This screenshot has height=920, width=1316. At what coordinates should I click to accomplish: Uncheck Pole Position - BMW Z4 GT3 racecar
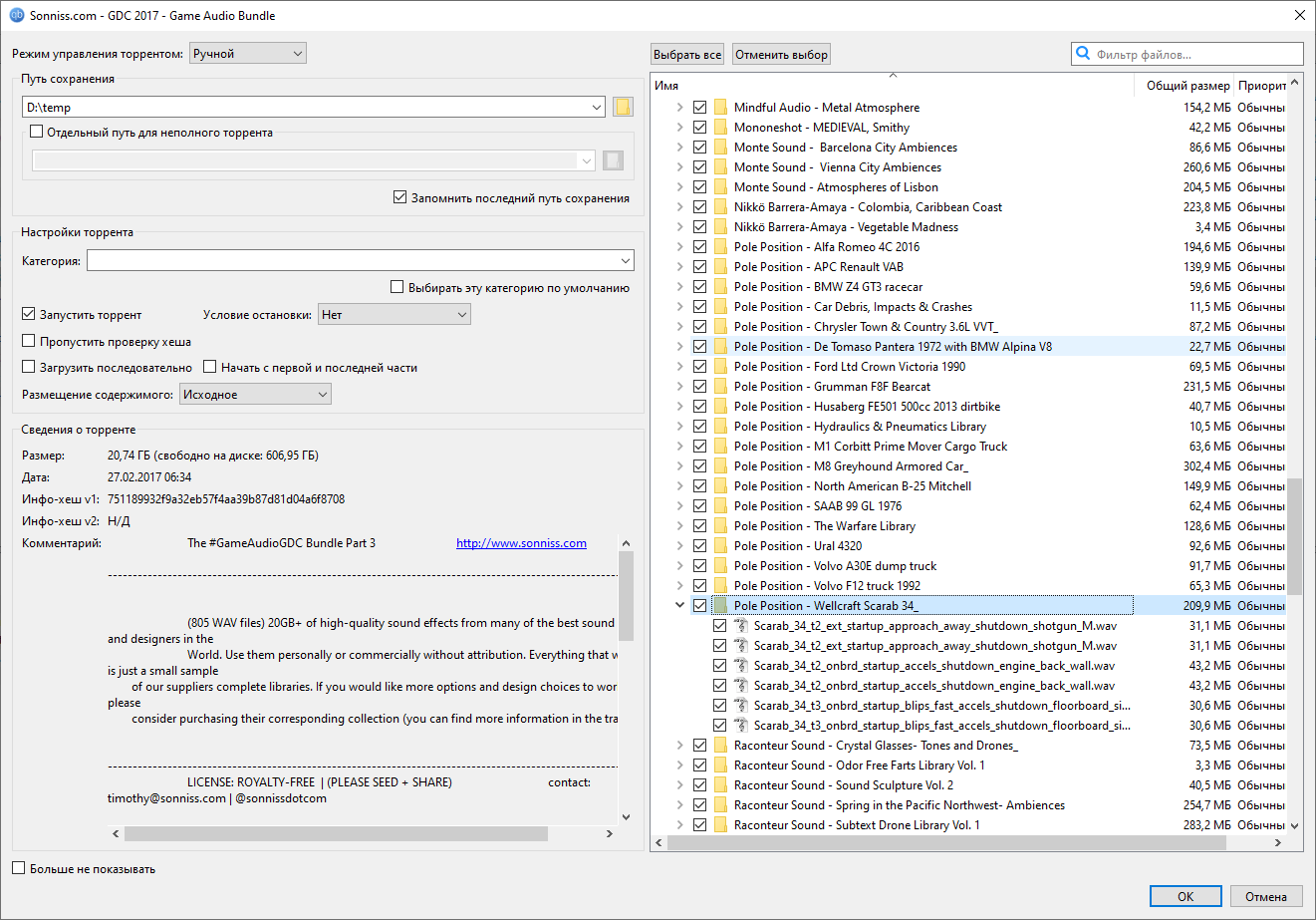pyautogui.click(x=699, y=286)
